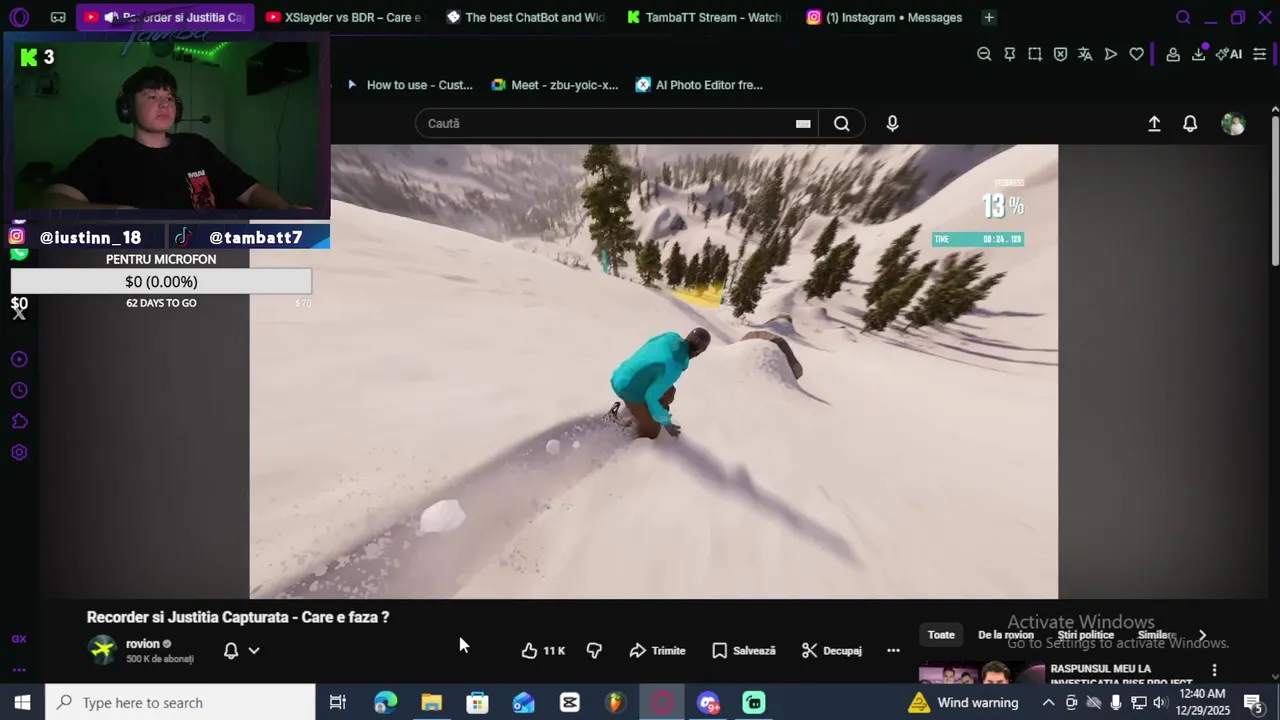Open YouTube notifications bell
This screenshot has height=720, width=1280.
(1190, 123)
